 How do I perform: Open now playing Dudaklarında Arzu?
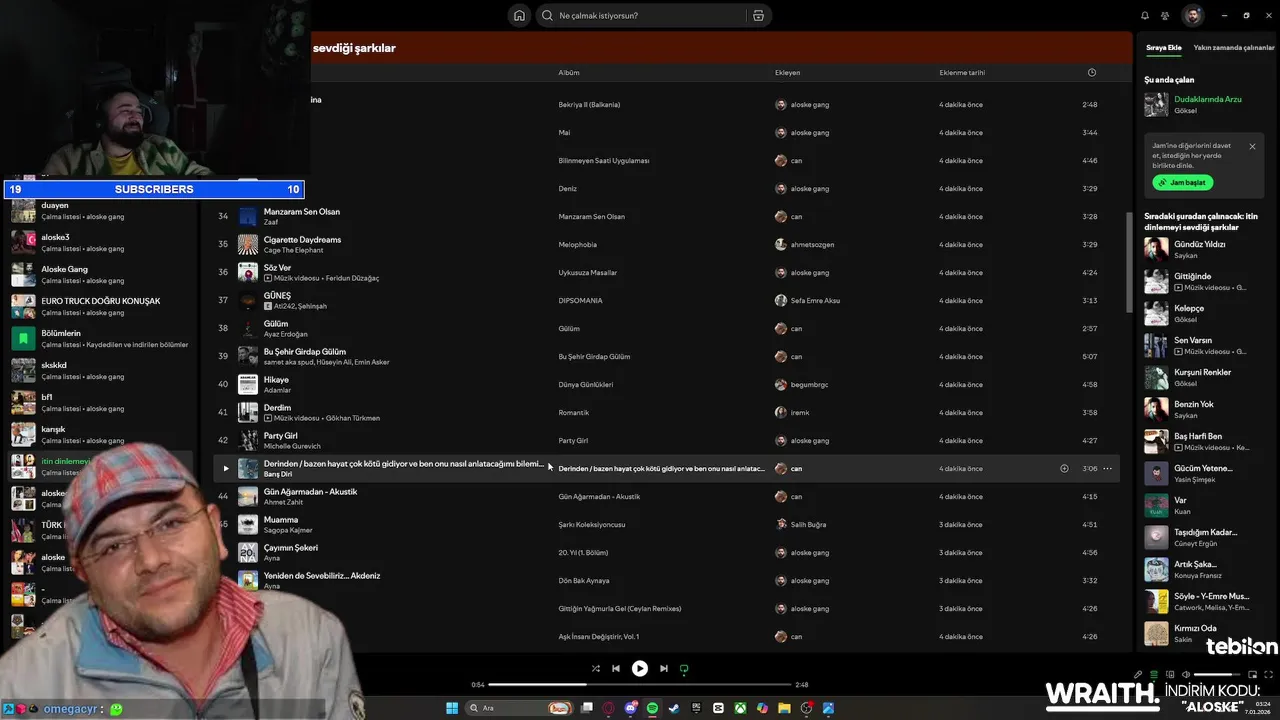(x=1207, y=99)
